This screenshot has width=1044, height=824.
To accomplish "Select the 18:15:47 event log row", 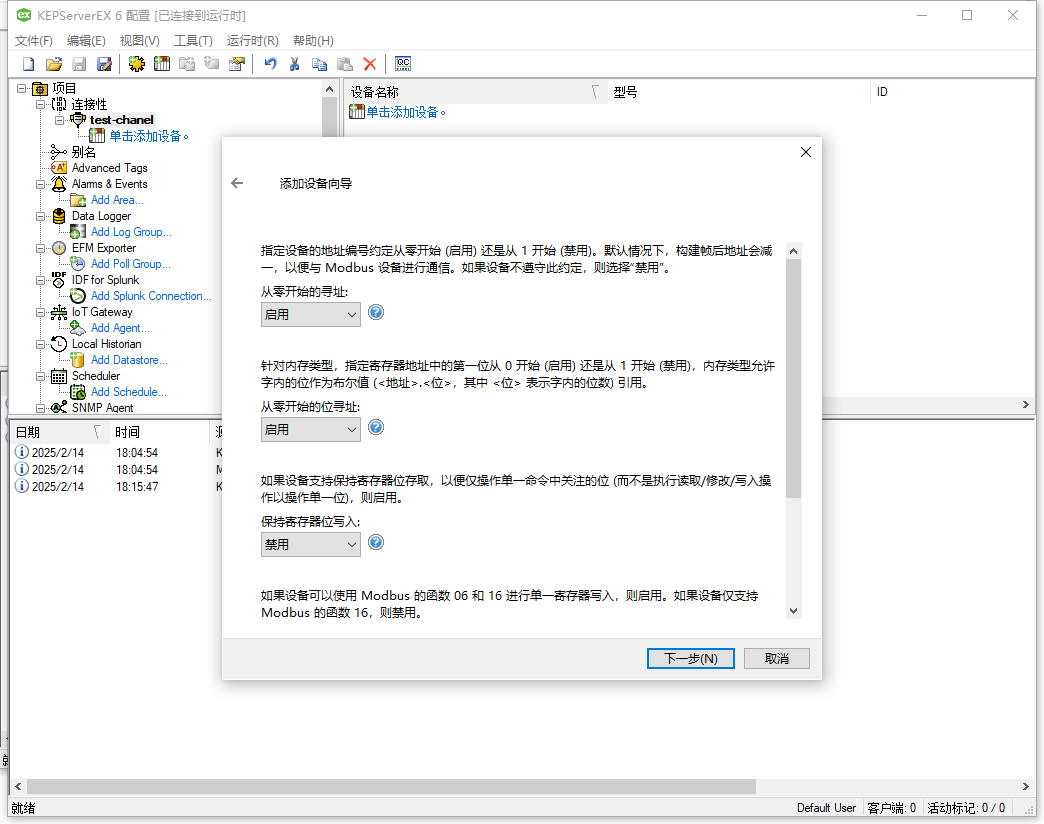I will tap(117, 487).
